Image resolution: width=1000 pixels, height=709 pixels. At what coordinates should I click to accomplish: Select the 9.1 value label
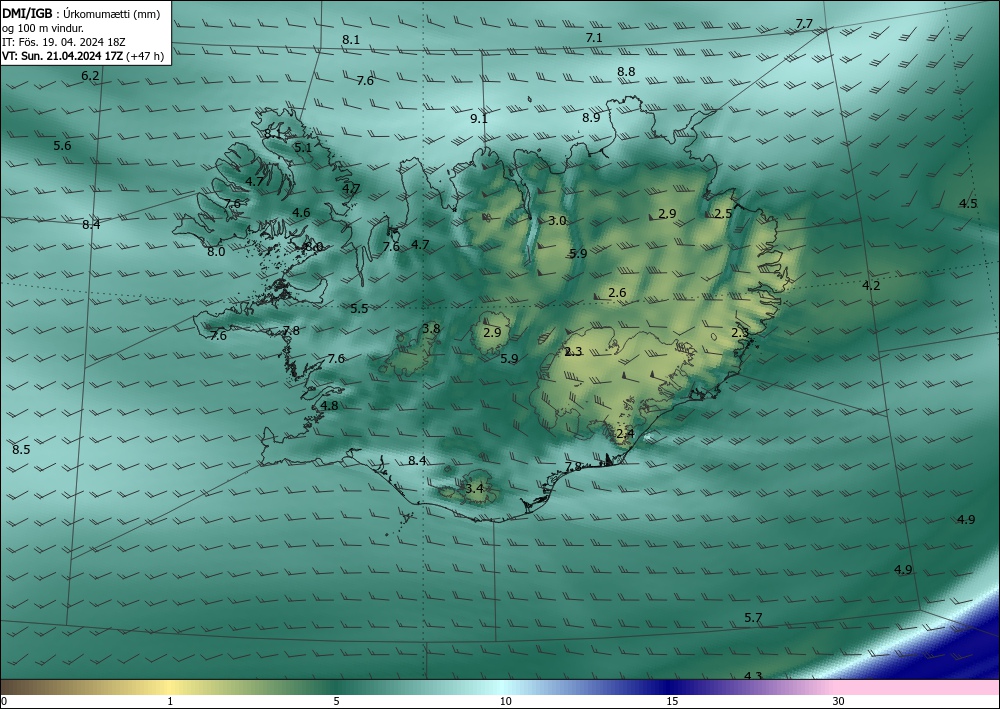(479, 119)
